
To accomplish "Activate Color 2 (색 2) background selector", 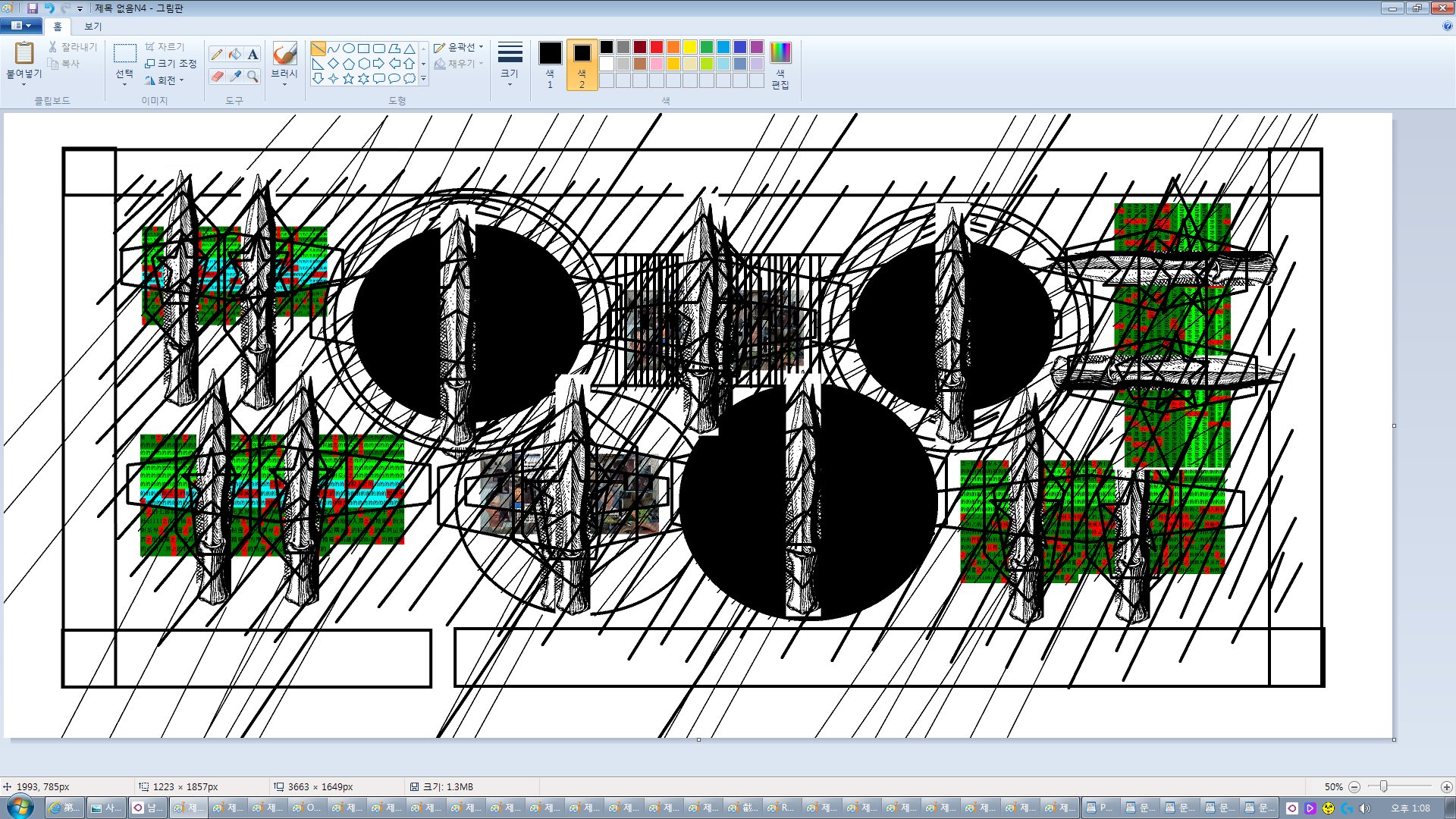I will point(582,64).
